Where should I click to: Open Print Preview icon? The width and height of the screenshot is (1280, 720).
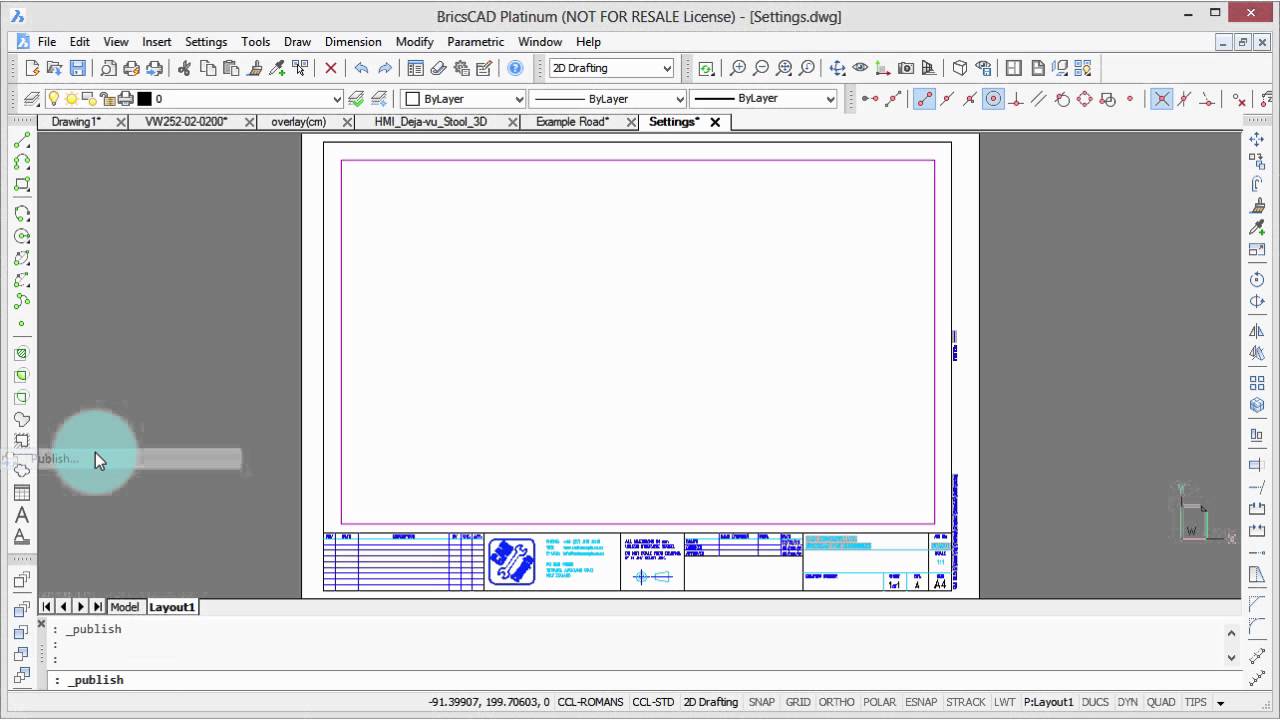click(x=108, y=68)
